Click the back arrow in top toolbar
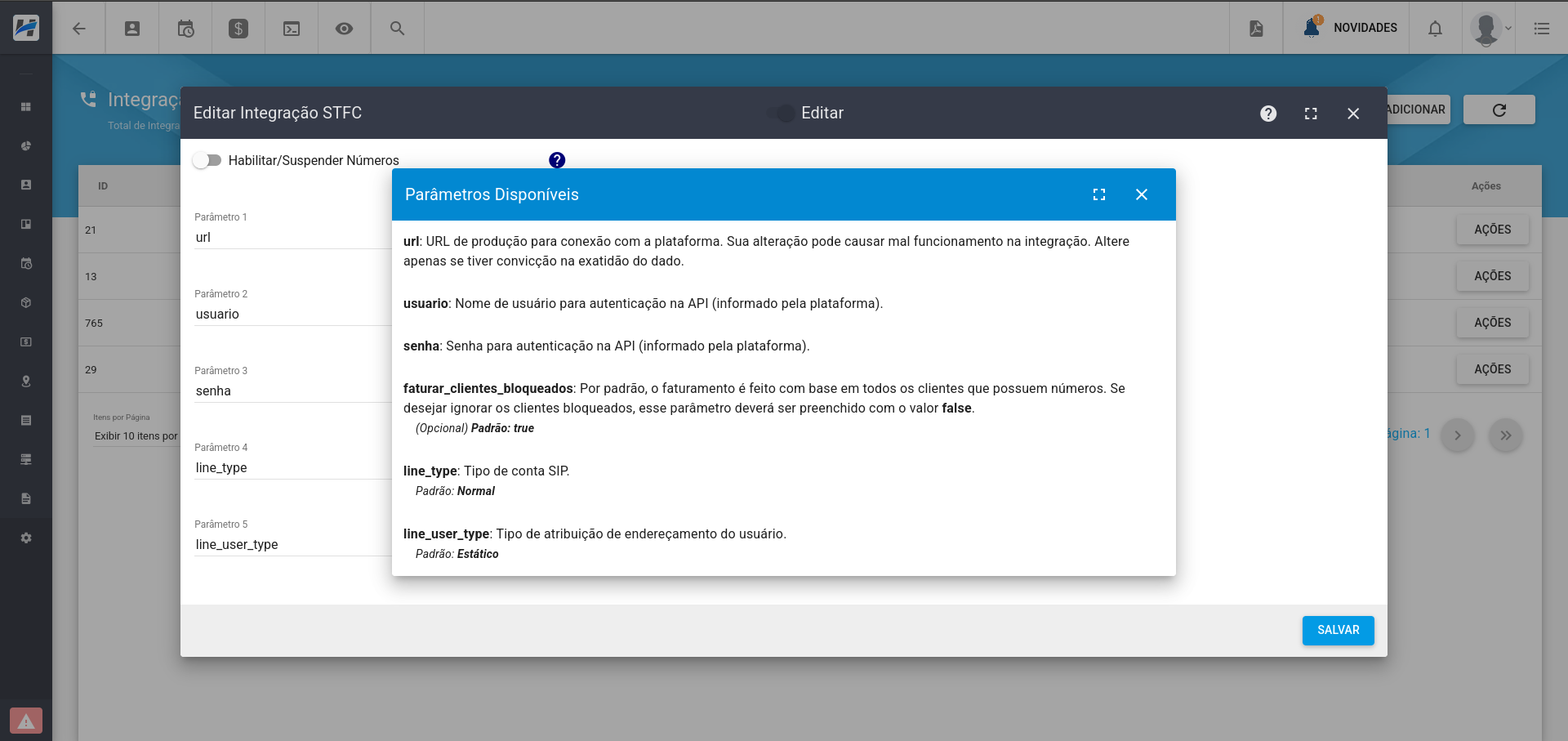Screen dimensions: 1568x741 point(79,29)
